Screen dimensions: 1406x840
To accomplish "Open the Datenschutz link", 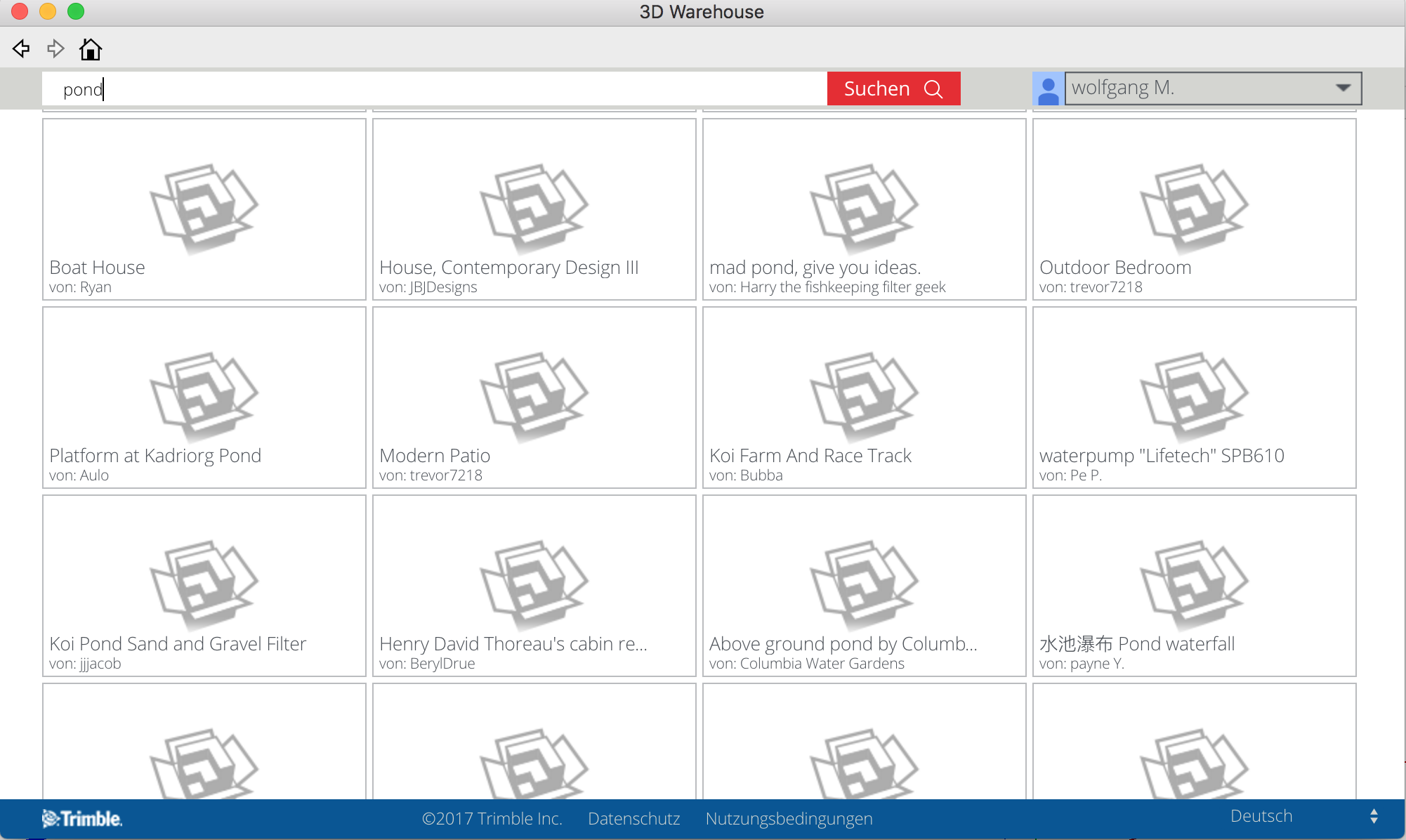I will tap(633, 818).
